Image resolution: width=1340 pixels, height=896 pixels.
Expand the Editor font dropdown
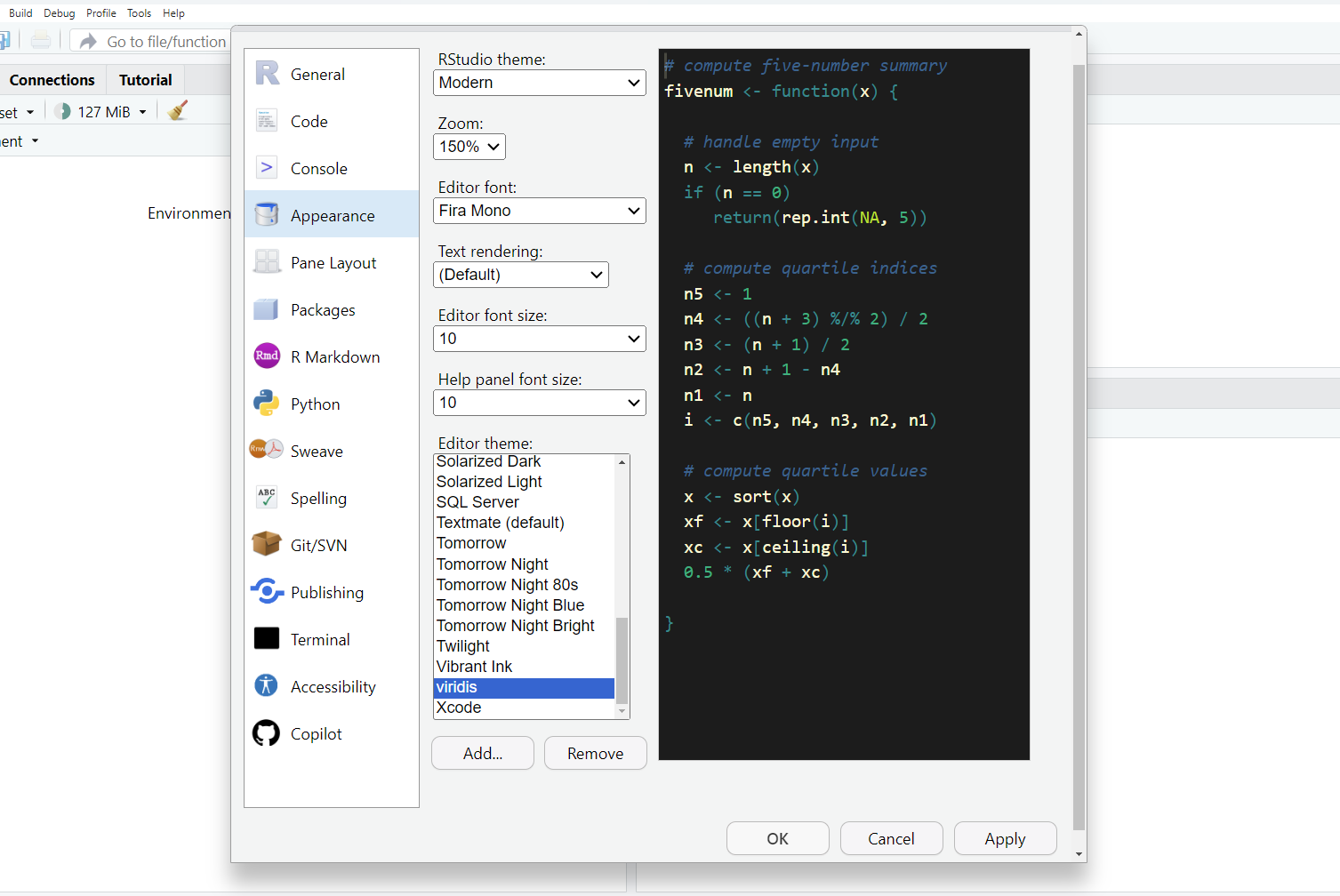click(539, 211)
